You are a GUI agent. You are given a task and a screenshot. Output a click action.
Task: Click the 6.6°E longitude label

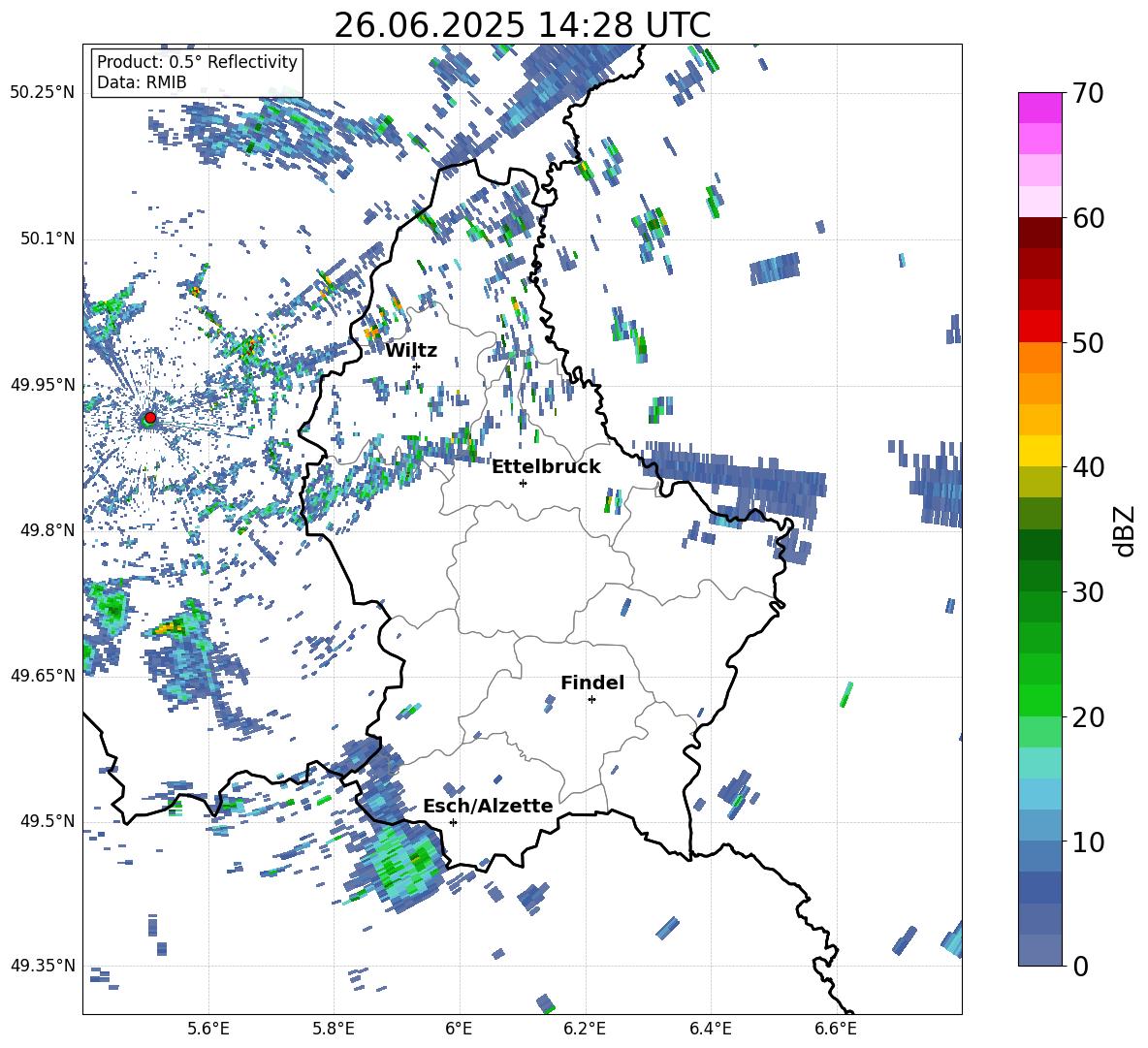(836, 1030)
